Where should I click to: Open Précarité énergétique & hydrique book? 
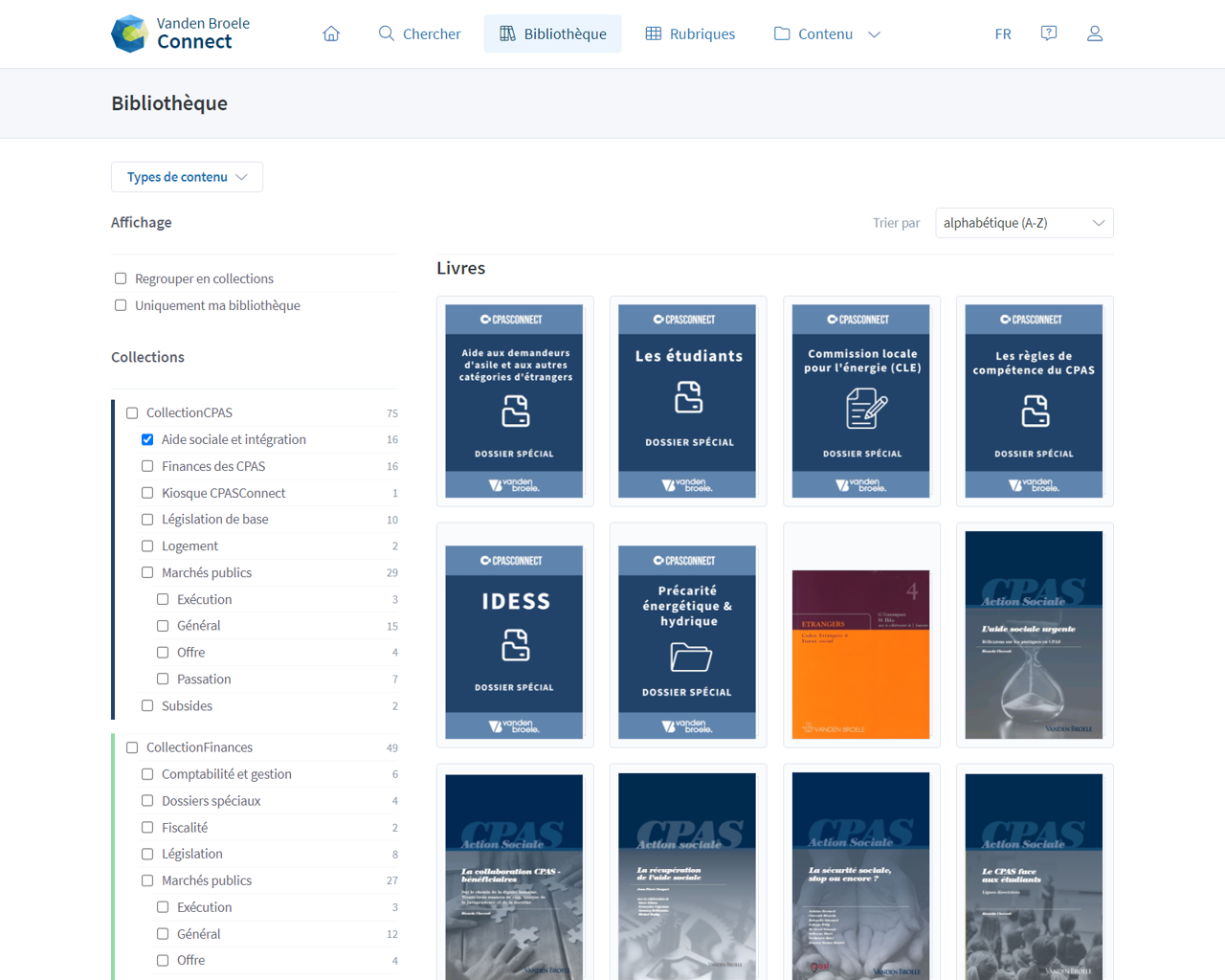point(688,635)
